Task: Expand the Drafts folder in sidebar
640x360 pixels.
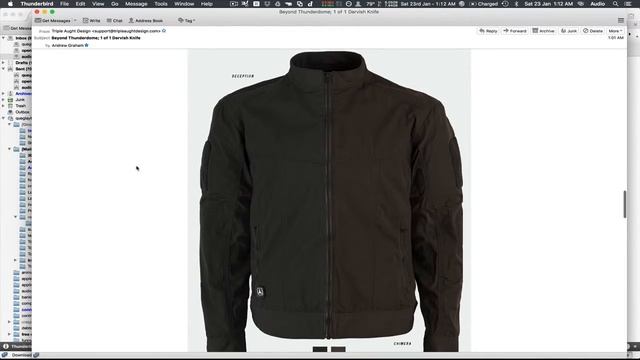Action: 4,62
